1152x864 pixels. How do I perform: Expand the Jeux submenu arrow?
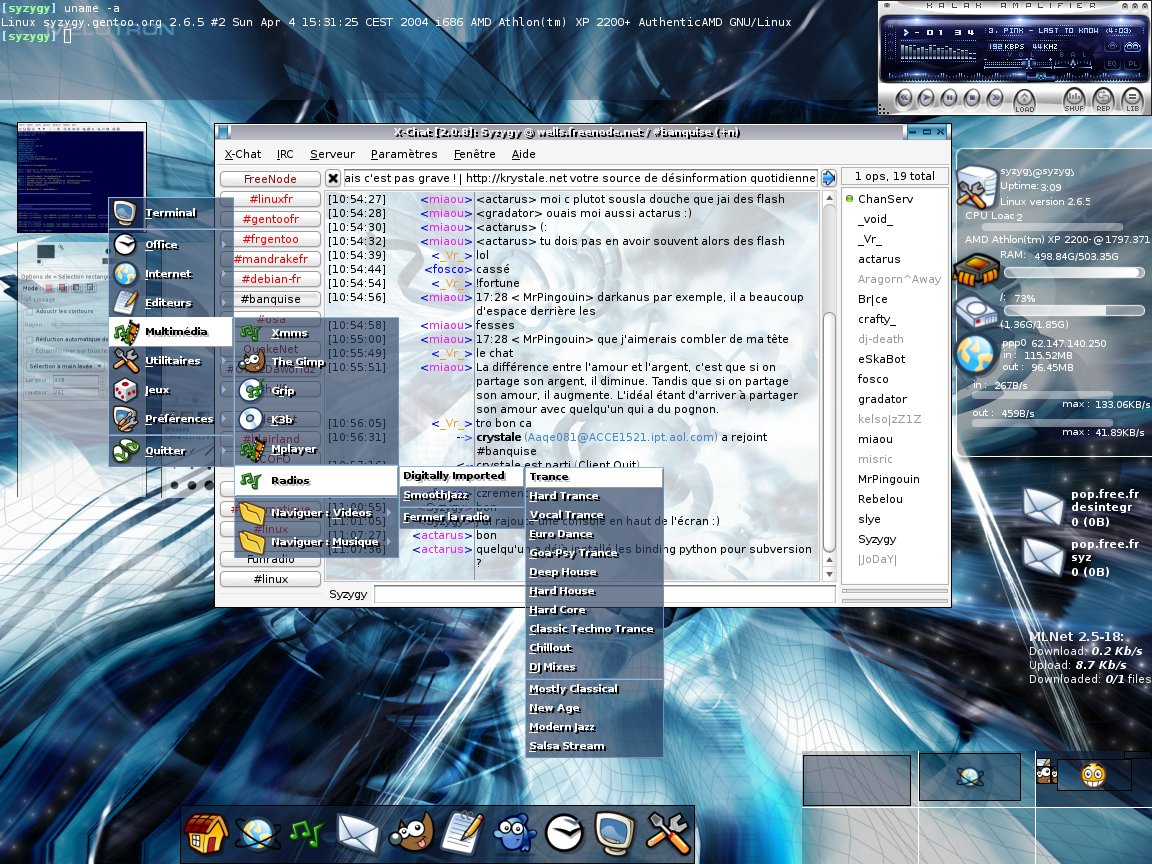pos(224,389)
